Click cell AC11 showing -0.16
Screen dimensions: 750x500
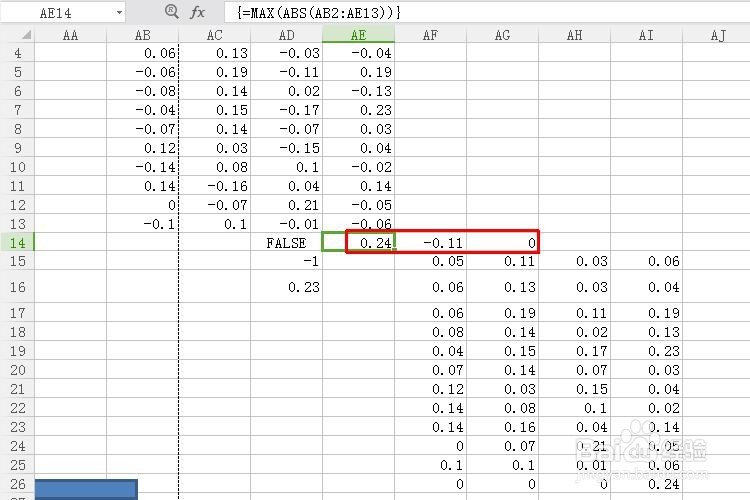pos(215,186)
